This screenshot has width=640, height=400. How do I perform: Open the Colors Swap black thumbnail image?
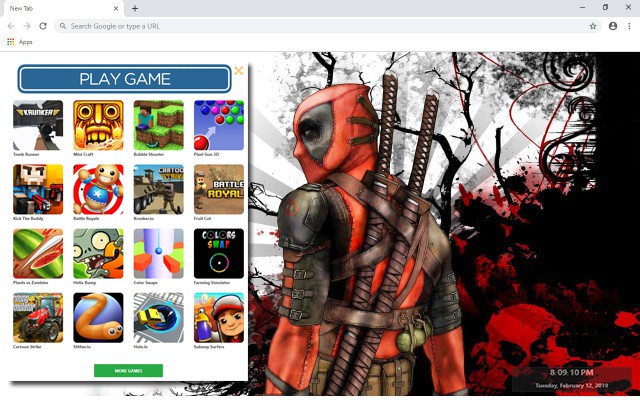coord(219,253)
